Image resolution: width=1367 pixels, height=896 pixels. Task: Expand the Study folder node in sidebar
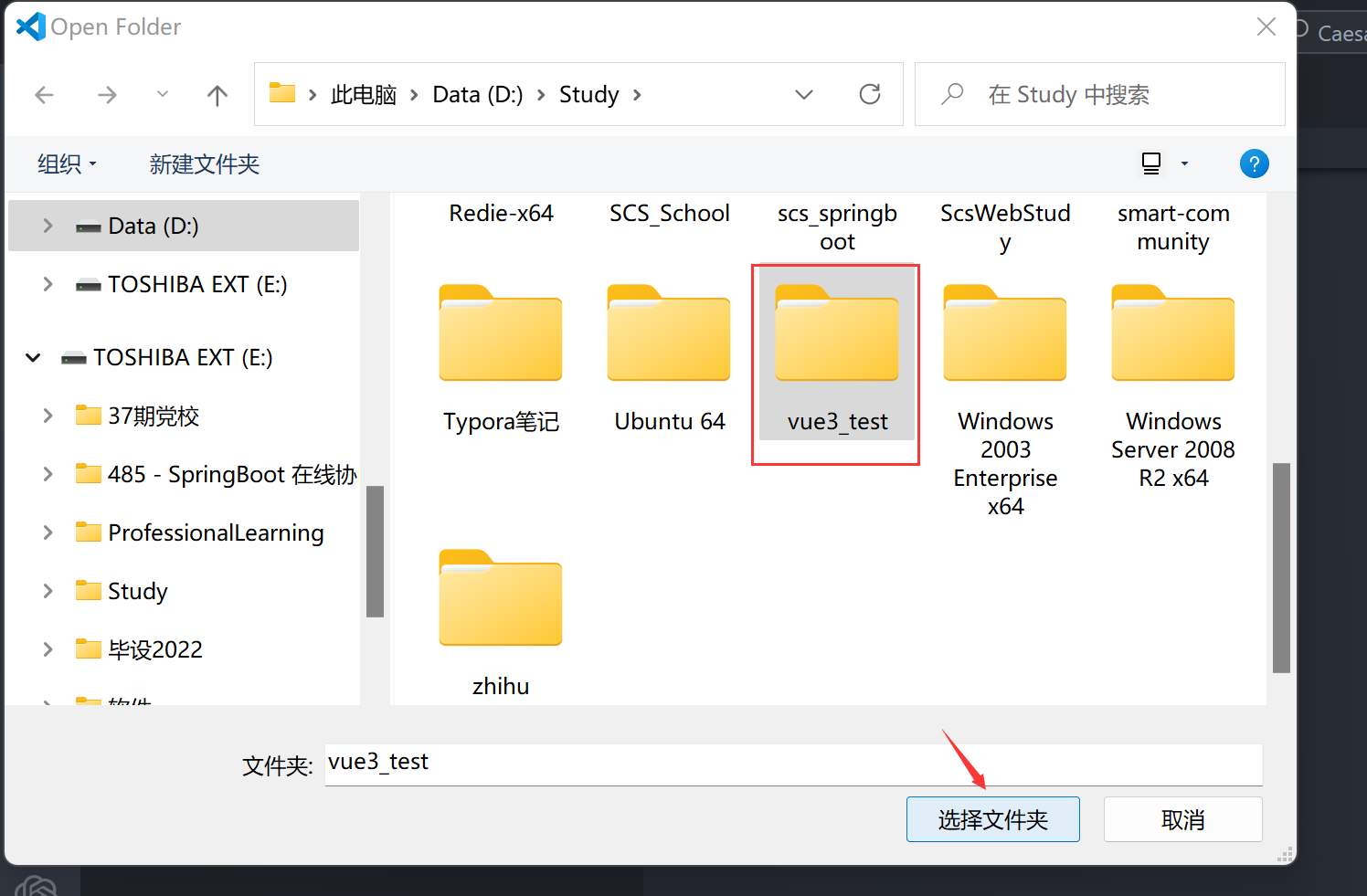[48, 591]
